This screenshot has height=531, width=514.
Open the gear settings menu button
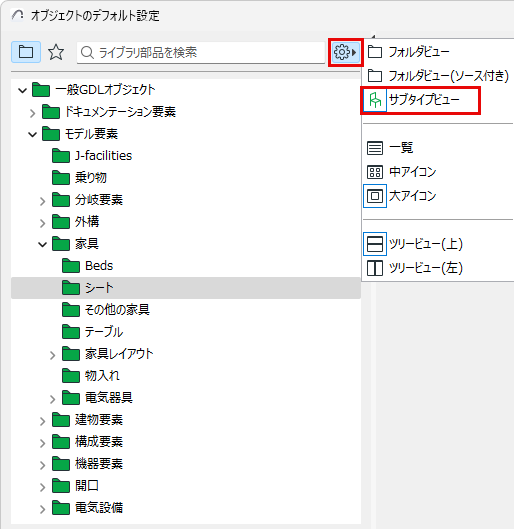click(x=345, y=52)
